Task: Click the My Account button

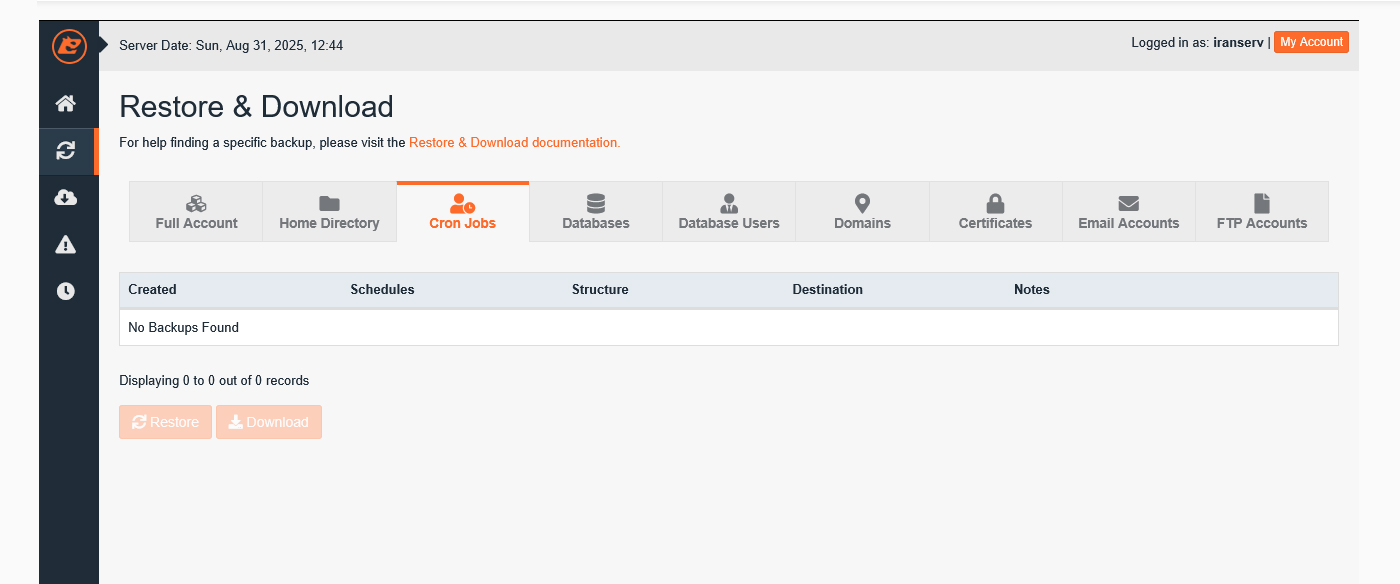Action: (1311, 42)
